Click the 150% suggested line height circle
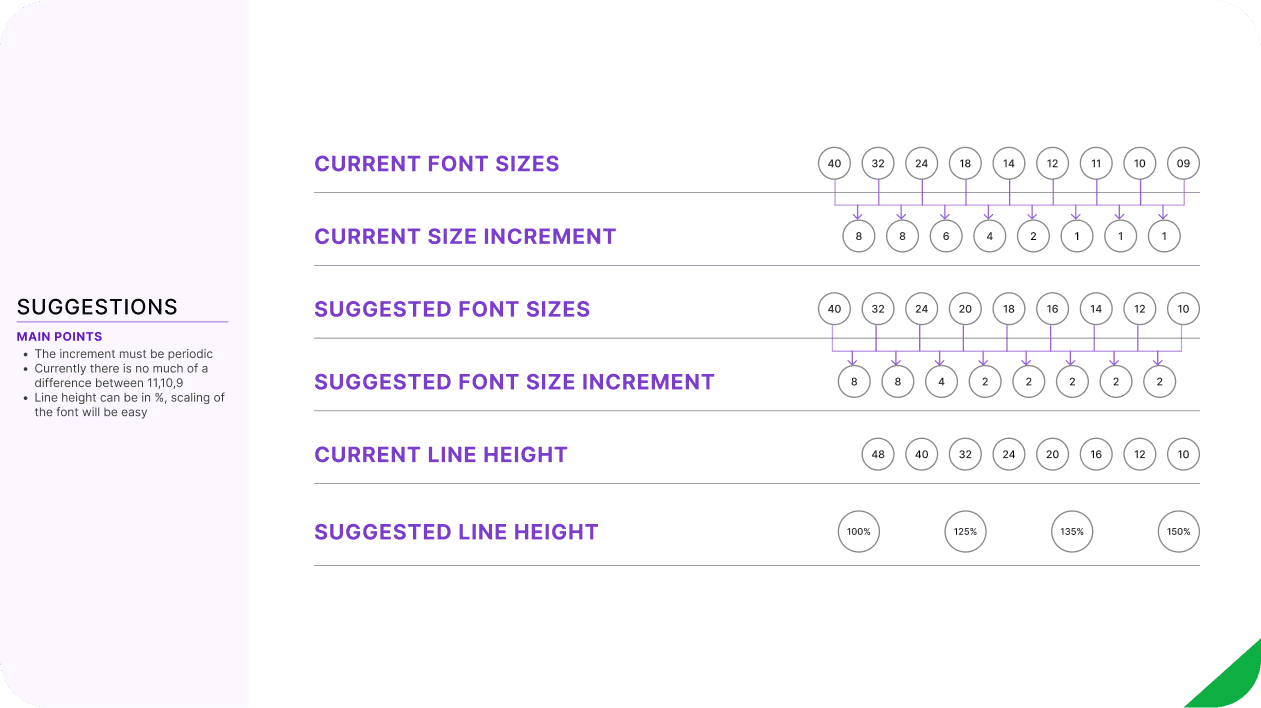The height and width of the screenshot is (708, 1261). [x=1179, y=532]
